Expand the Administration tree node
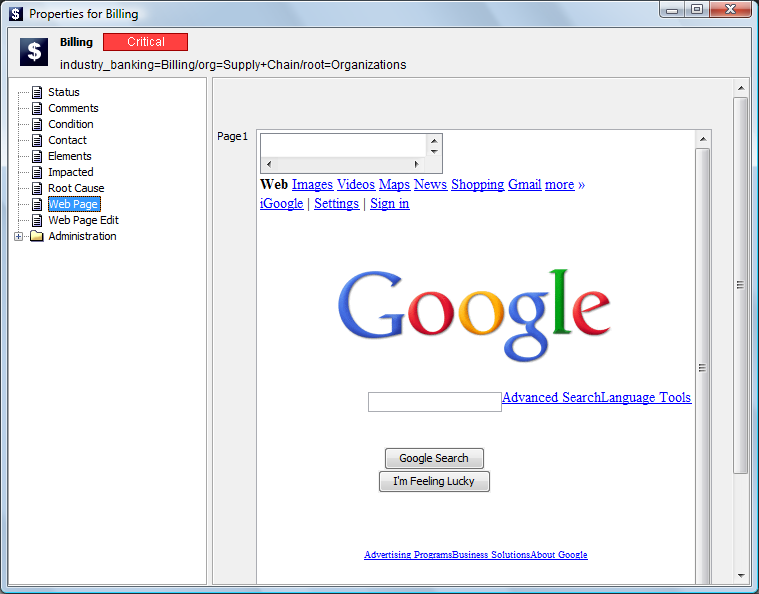 [x=18, y=236]
